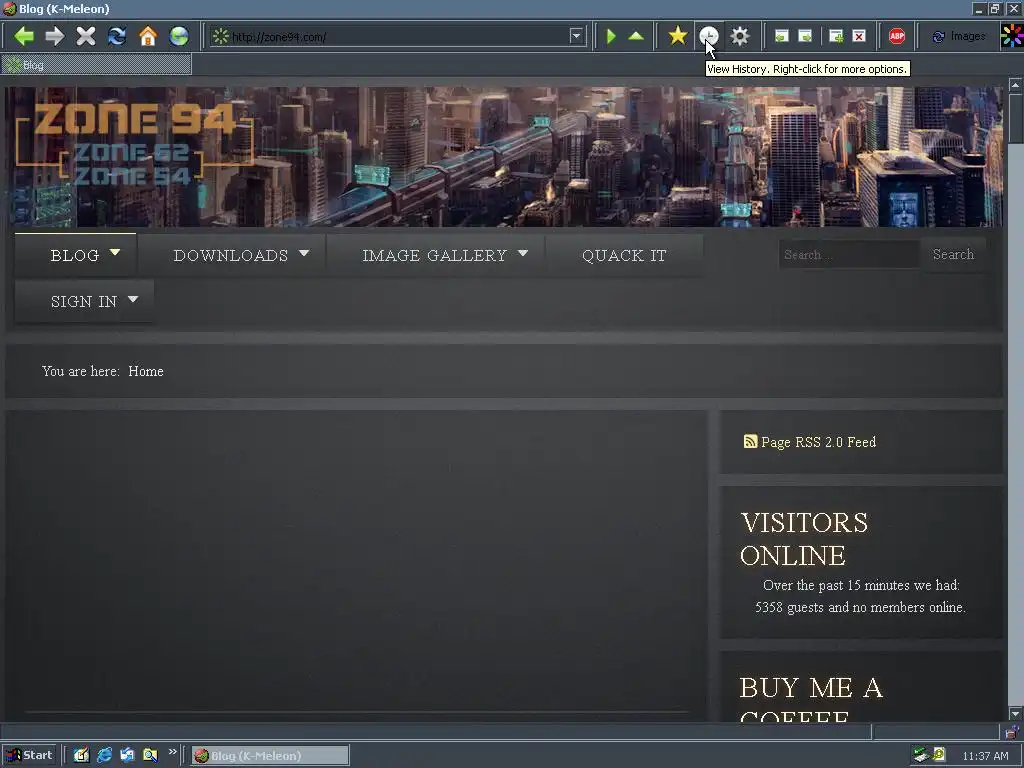Image resolution: width=1024 pixels, height=768 pixels.
Task: Toggle the ABP ad blocker icon
Action: pos(897,36)
